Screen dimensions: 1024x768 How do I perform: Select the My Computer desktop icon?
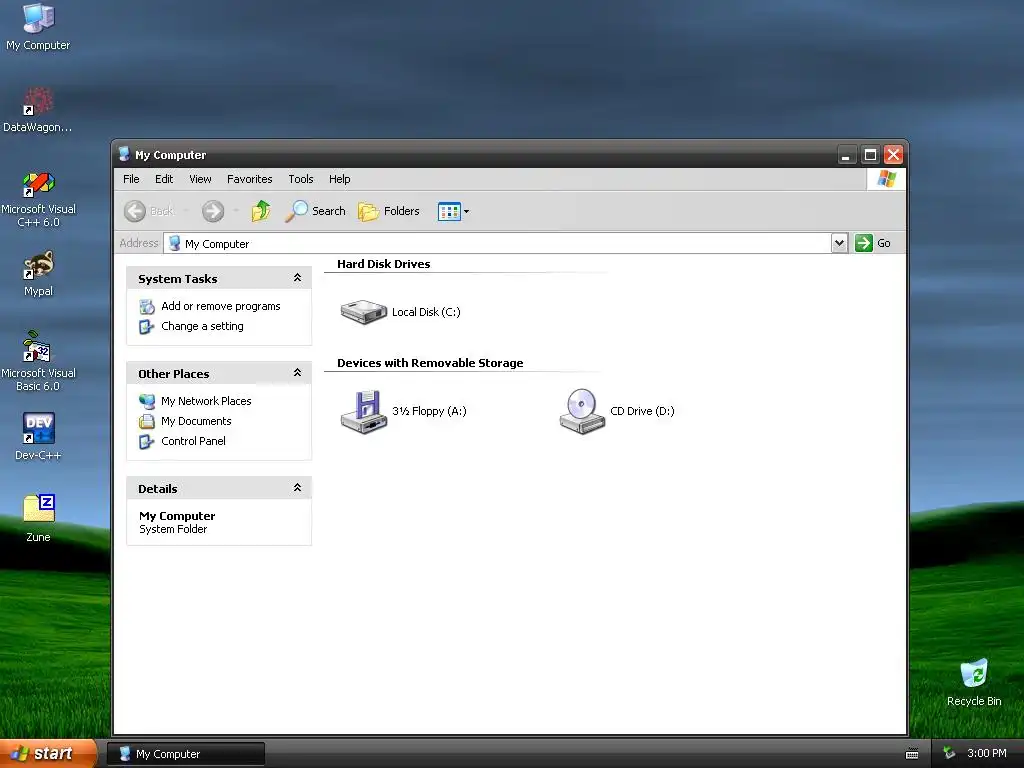(x=38, y=27)
